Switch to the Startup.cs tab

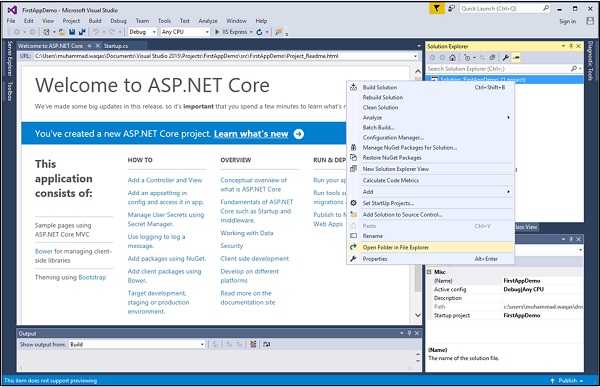point(116,46)
